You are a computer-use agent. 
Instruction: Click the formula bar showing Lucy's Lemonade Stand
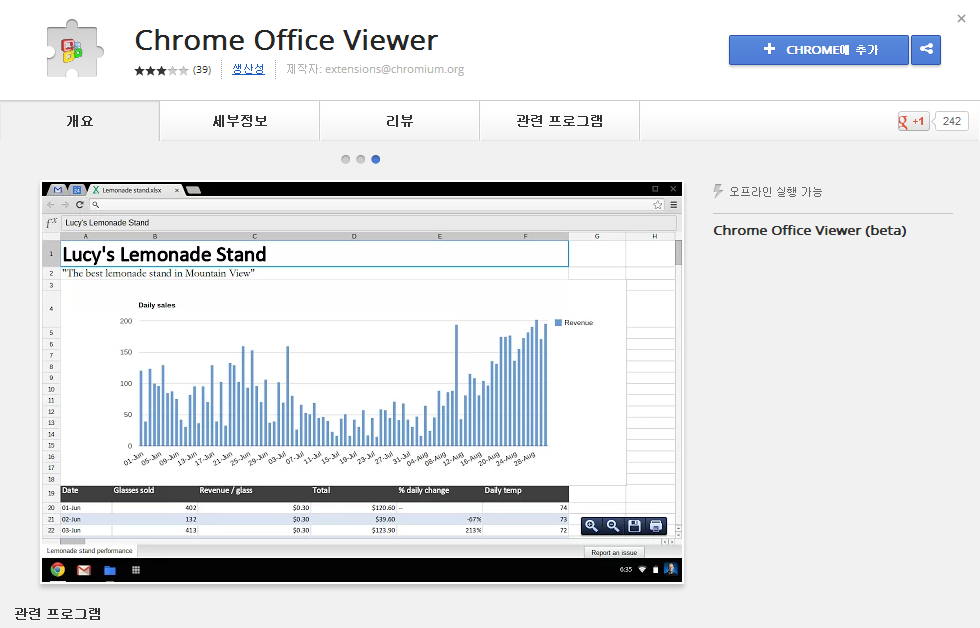(x=369, y=222)
